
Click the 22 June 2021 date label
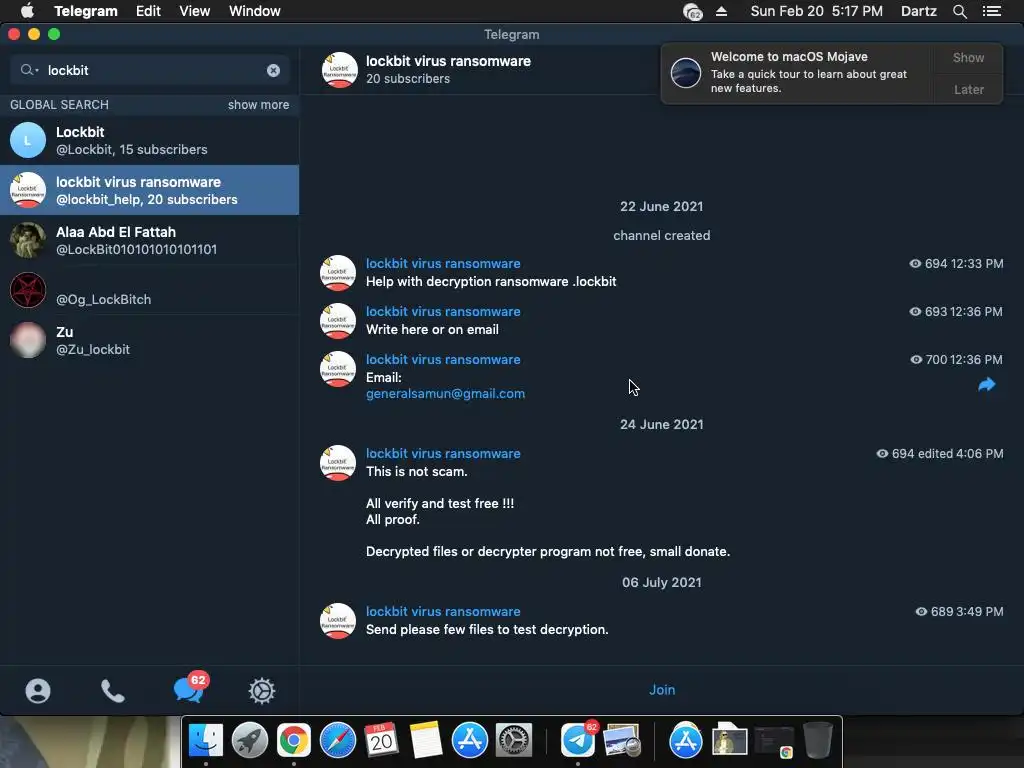point(662,206)
